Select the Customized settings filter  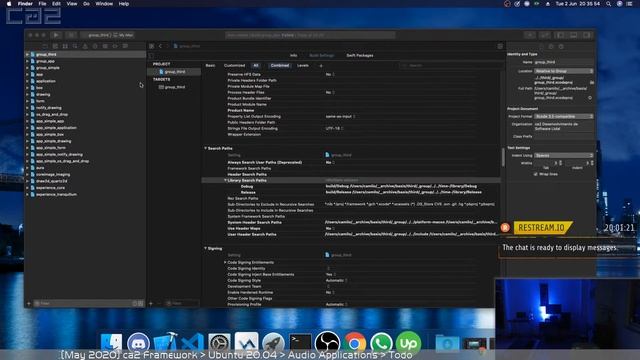click(x=234, y=65)
